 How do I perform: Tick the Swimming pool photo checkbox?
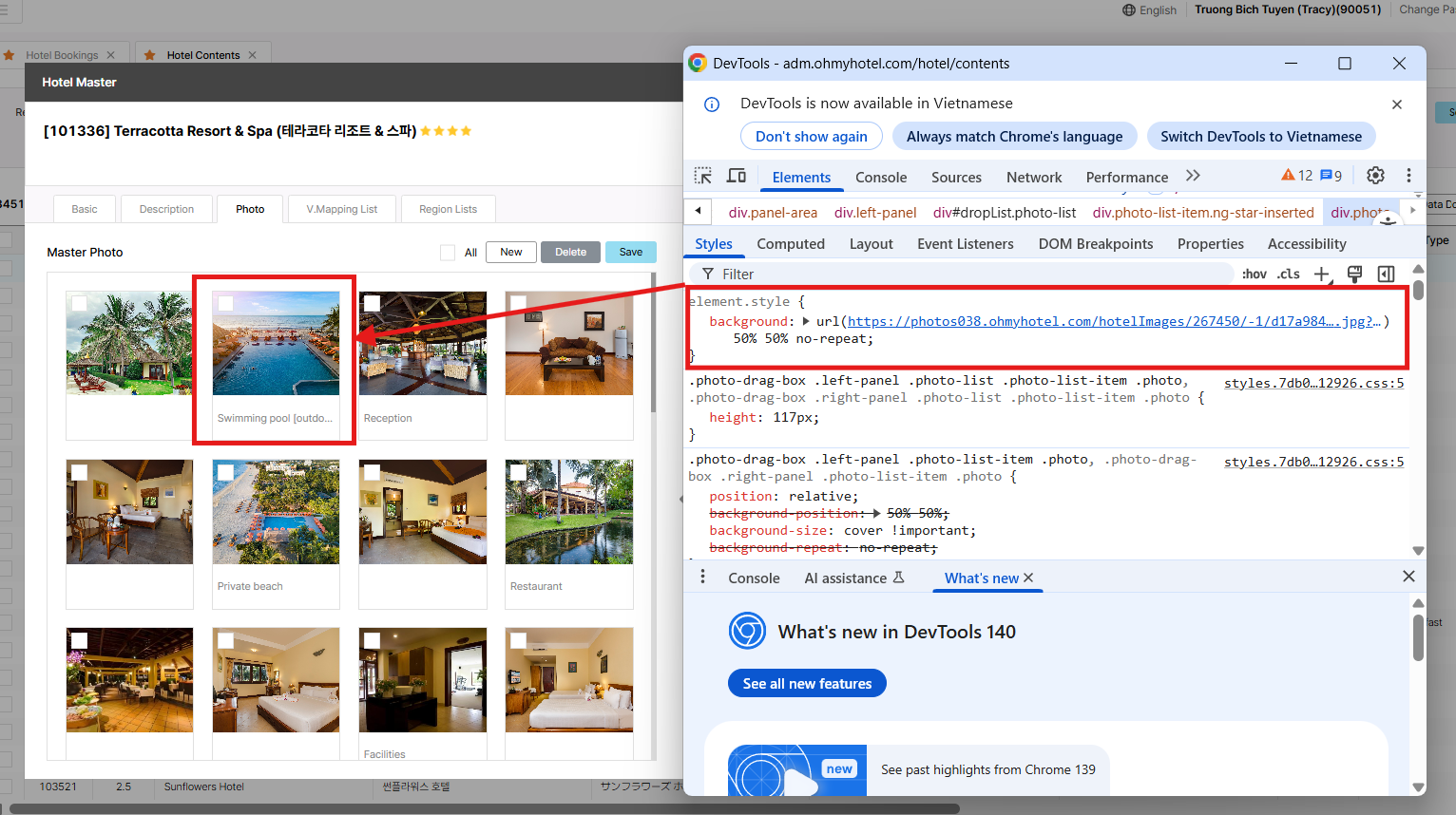pyautogui.click(x=226, y=304)
